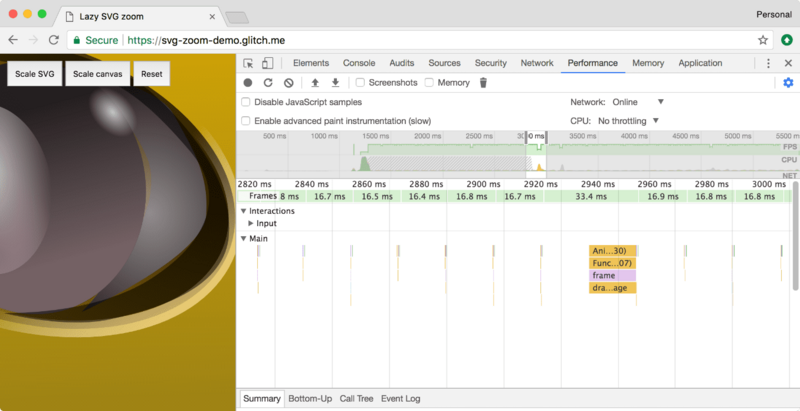The image size is (800, 411).
Task: Start recording with the record button
Action: (x=248, y=83)
